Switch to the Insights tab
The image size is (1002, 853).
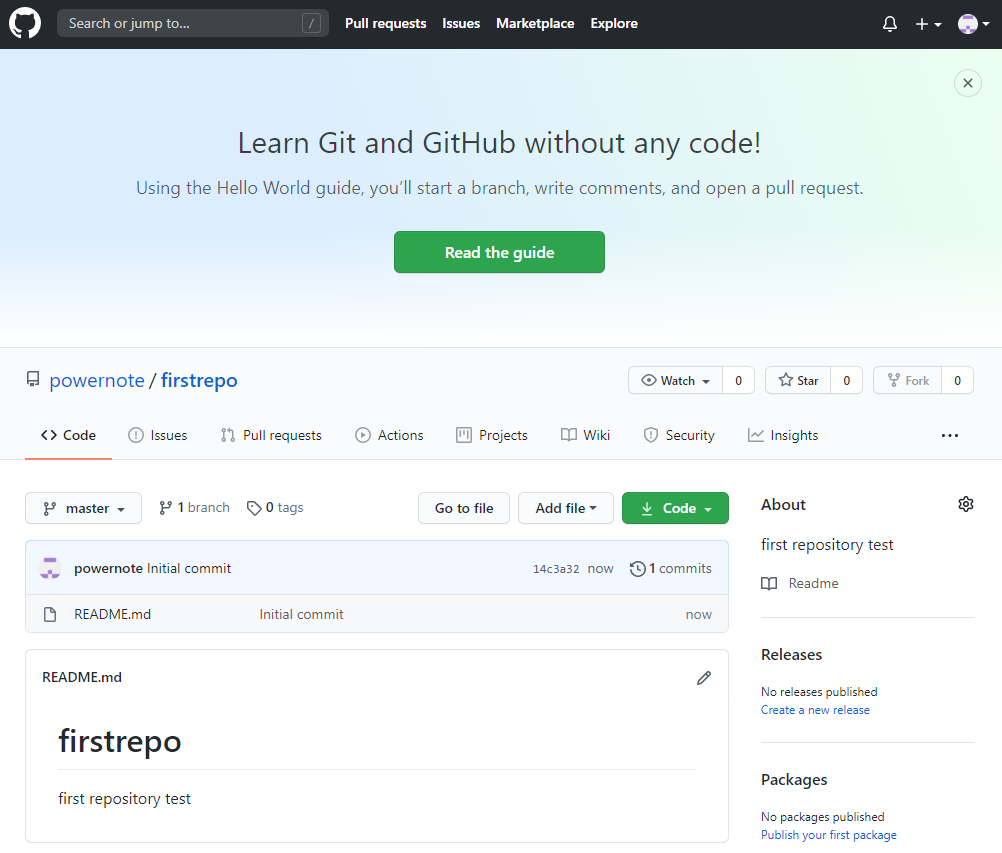point(783,435)
